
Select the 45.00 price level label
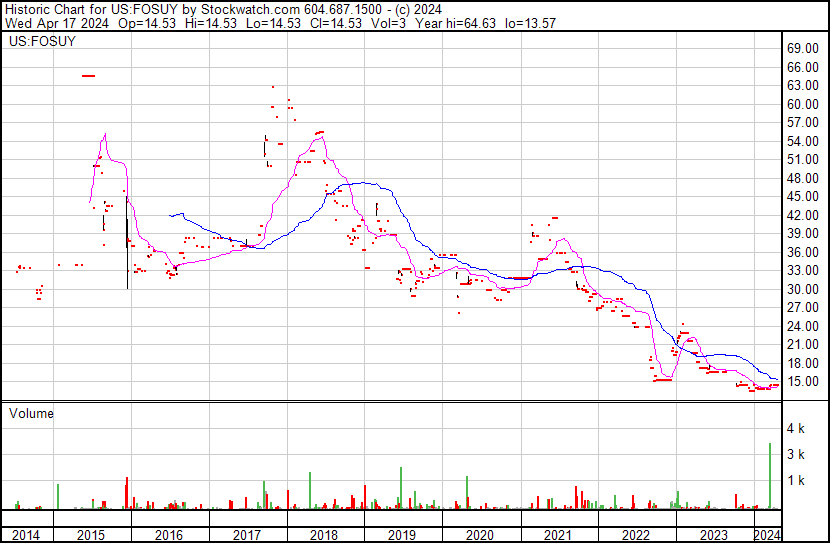[803, 197]
